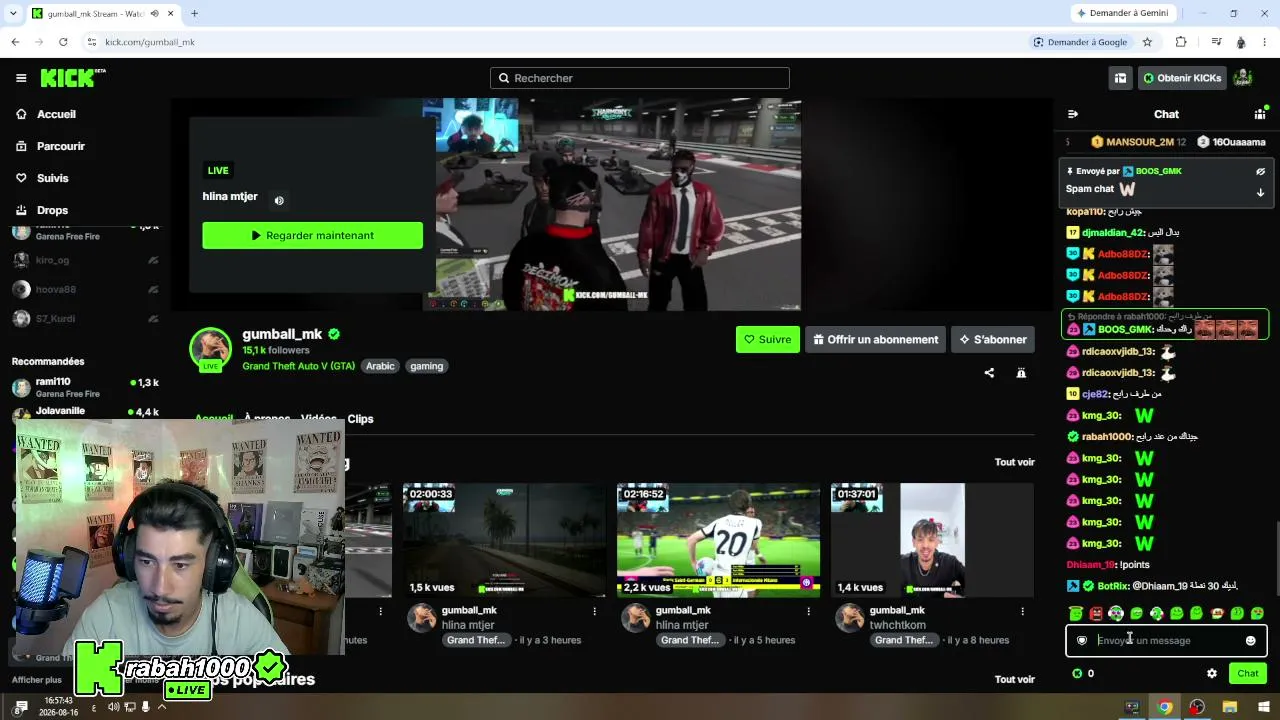Open options menu for the 3 heures video
This screenshot has height=720, width=1280.
coord(594,611)
